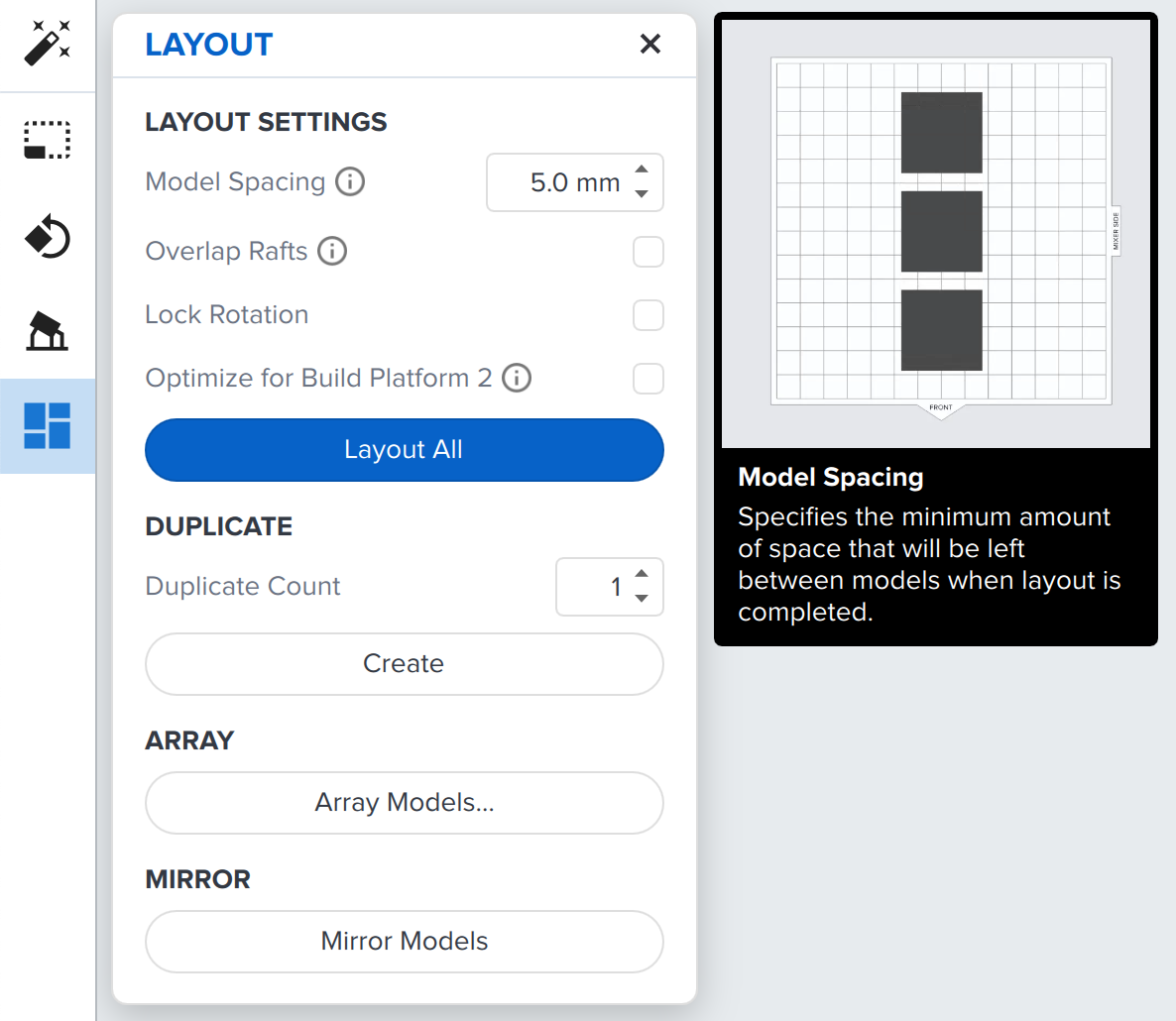Image resolution: width=1176 pixels, height=1021 pixels.
Task: Open the Orientation tool
Action: point(47,331)
